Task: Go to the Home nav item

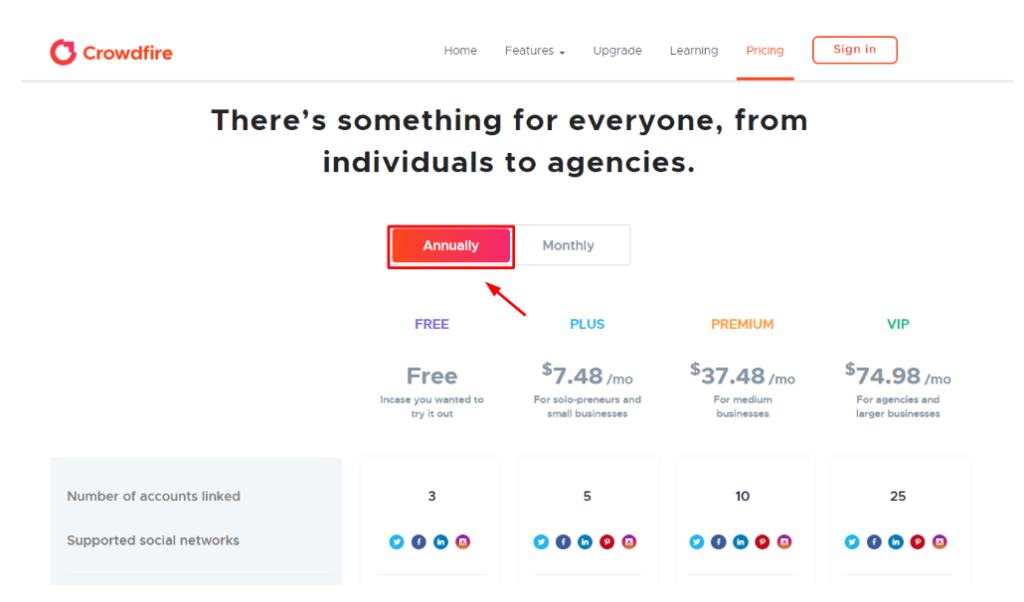Action: tap(460, 51)
